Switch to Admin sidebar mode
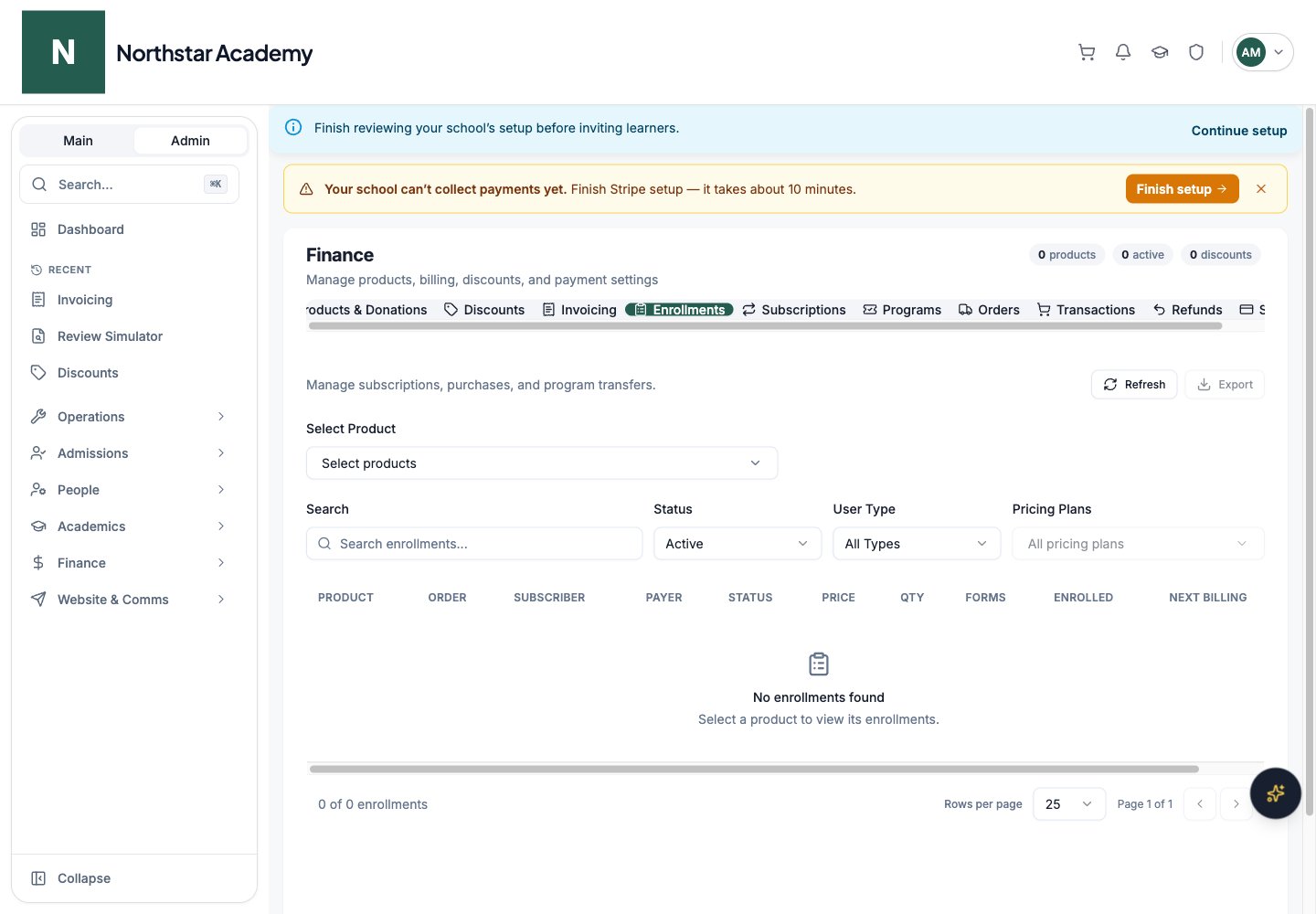 click(x=190, y=141)
